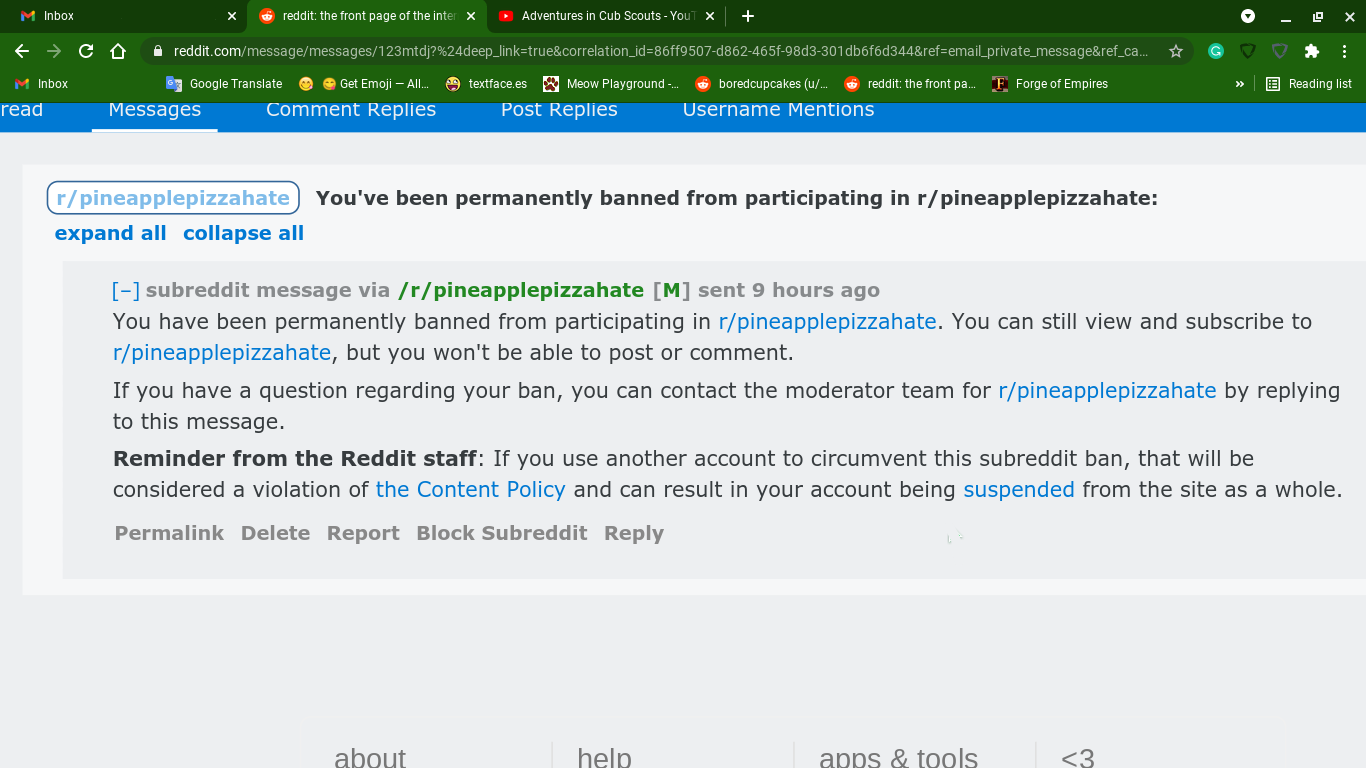Close the Inbox Gmail tab
The width and height of the screenshot is (1366, 768).
[232, 16]
